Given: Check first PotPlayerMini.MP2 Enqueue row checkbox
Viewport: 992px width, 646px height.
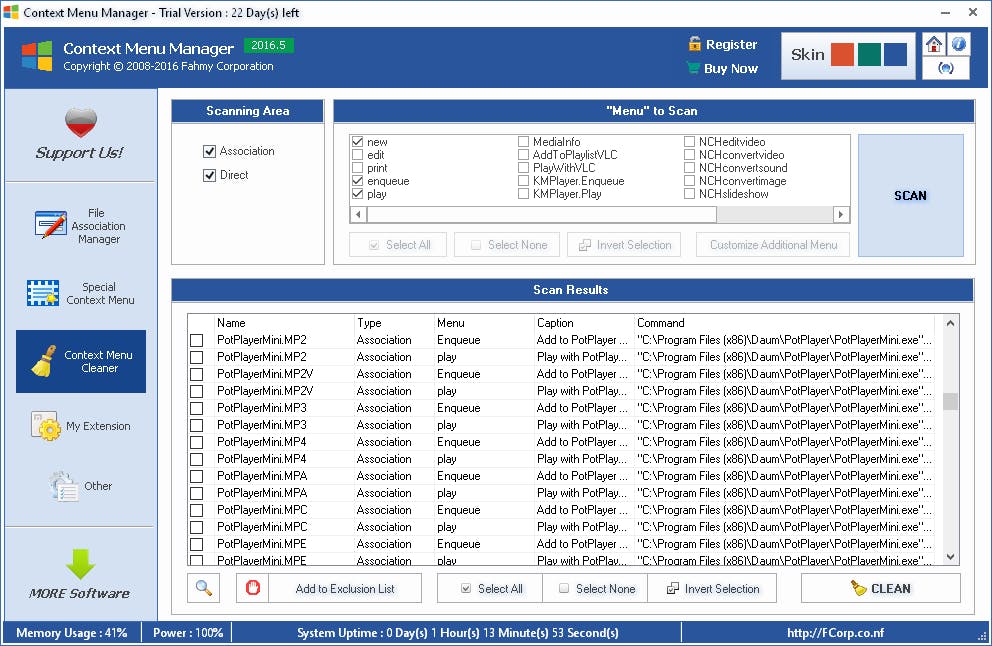Looking at the screenshot, I should (197, 340).
